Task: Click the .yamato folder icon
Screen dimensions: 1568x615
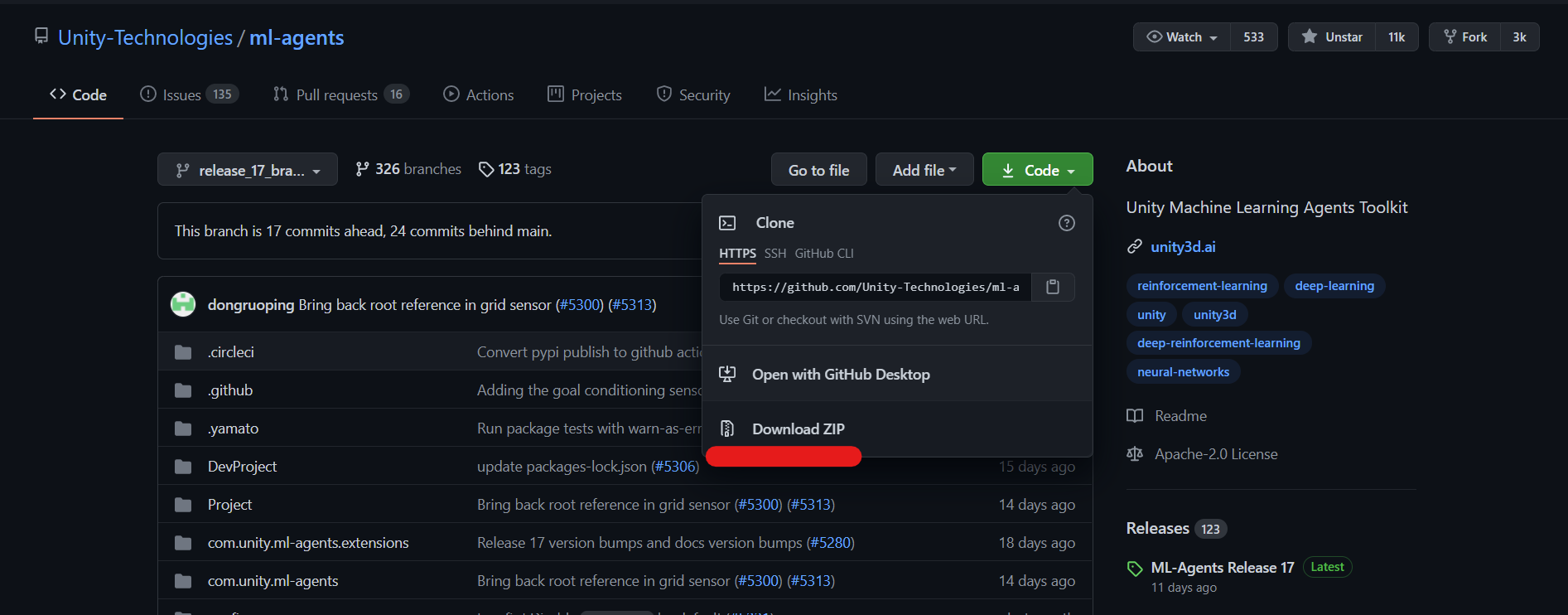Action: pos(183,429)
